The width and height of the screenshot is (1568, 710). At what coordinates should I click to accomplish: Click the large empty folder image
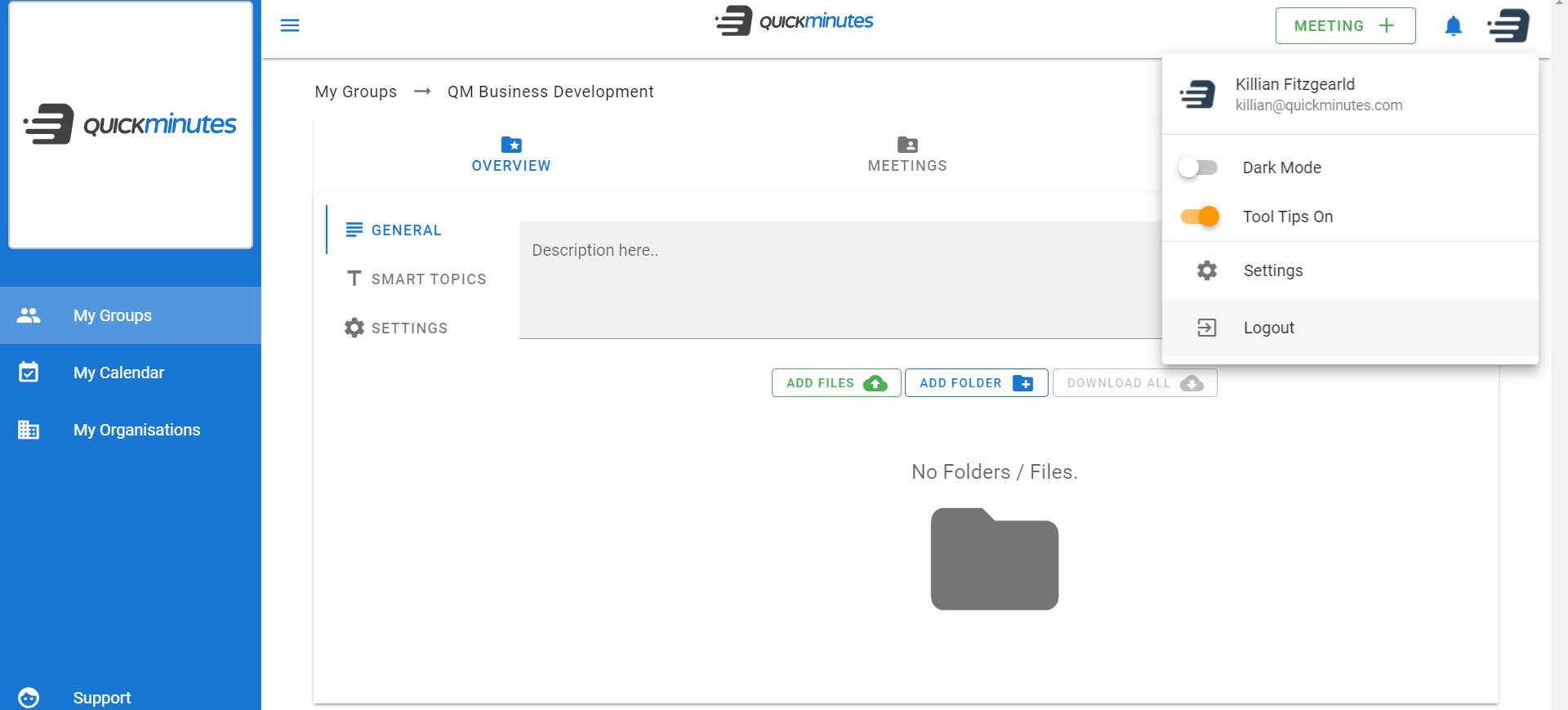point(995,559)
